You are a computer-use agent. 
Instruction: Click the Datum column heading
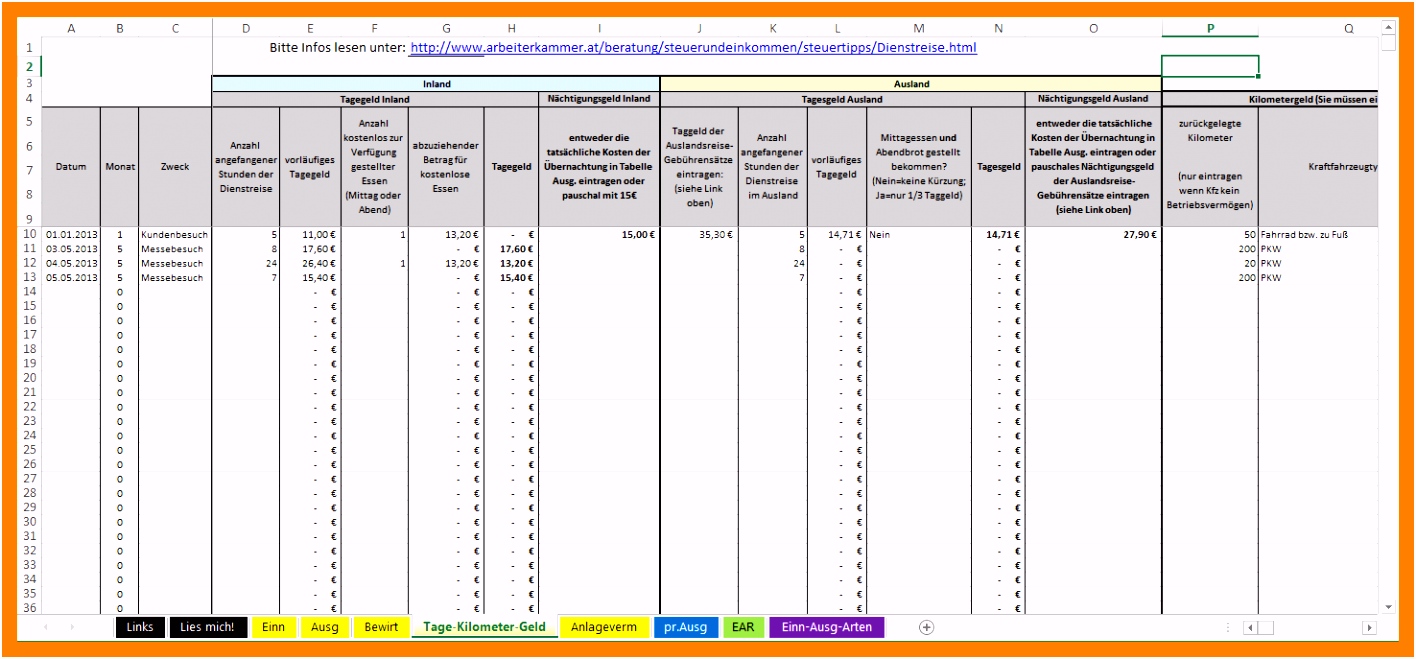pos(71,167)
